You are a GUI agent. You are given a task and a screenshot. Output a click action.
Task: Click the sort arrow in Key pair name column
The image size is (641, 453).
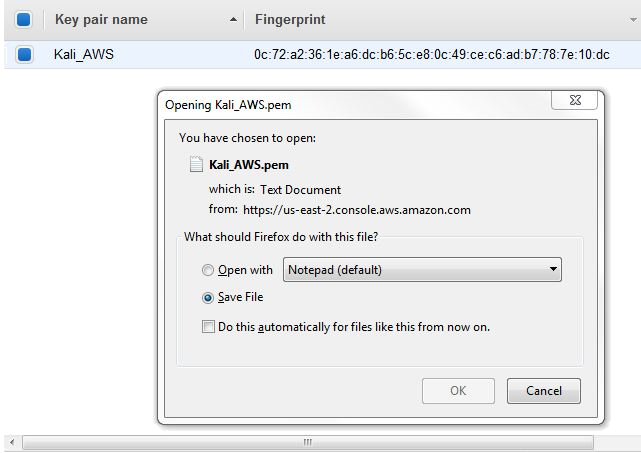point(233,20)
